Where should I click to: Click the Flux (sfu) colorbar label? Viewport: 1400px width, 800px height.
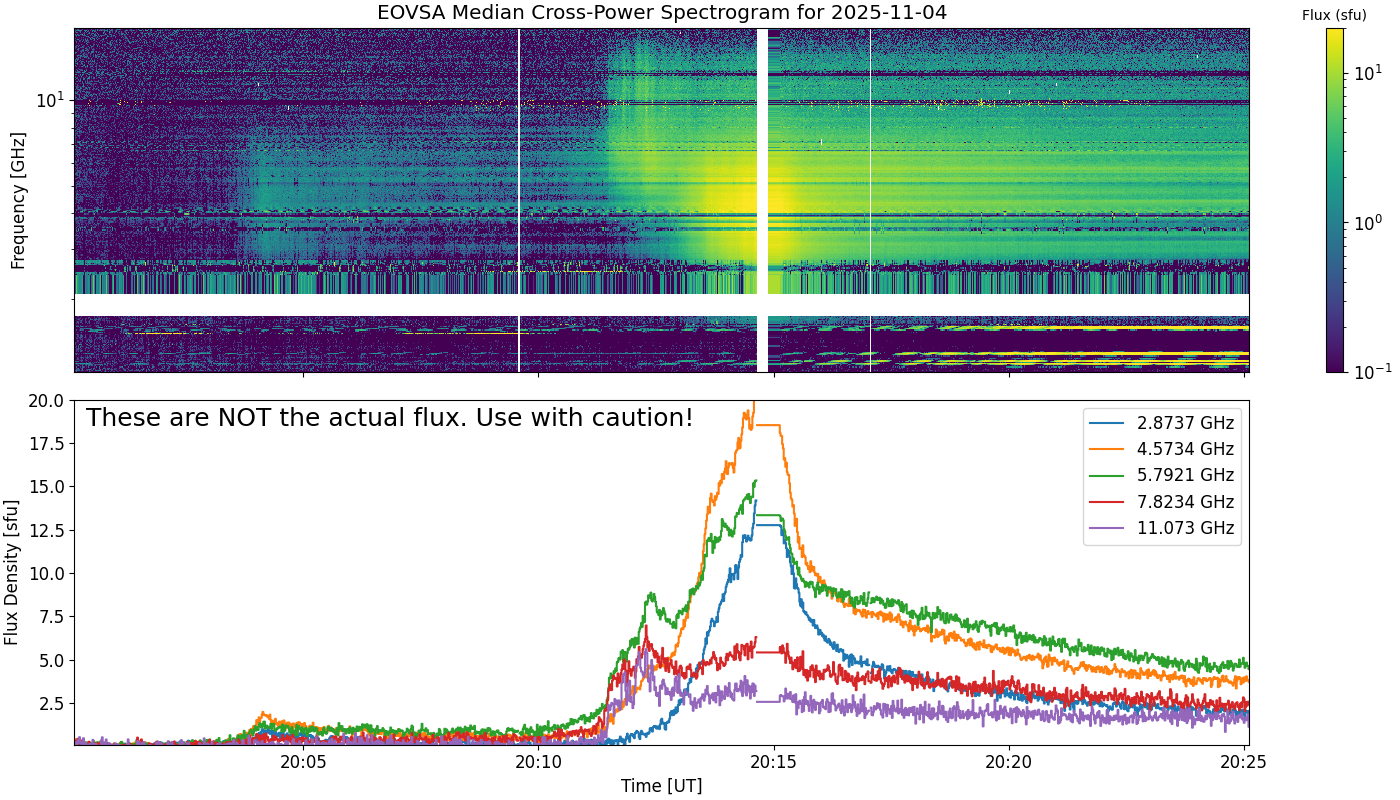[1334, 15]
